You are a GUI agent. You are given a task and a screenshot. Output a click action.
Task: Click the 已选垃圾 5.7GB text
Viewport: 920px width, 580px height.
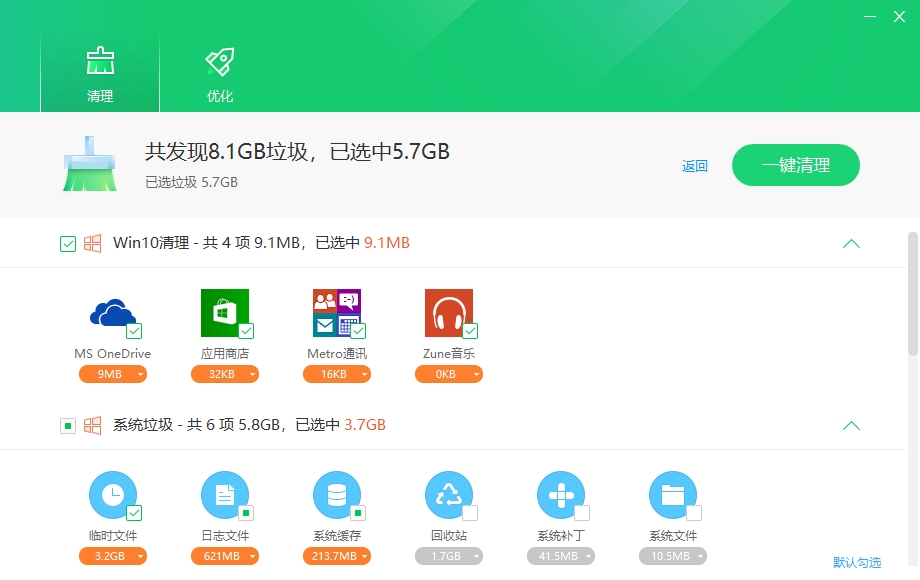pos(191,182)
